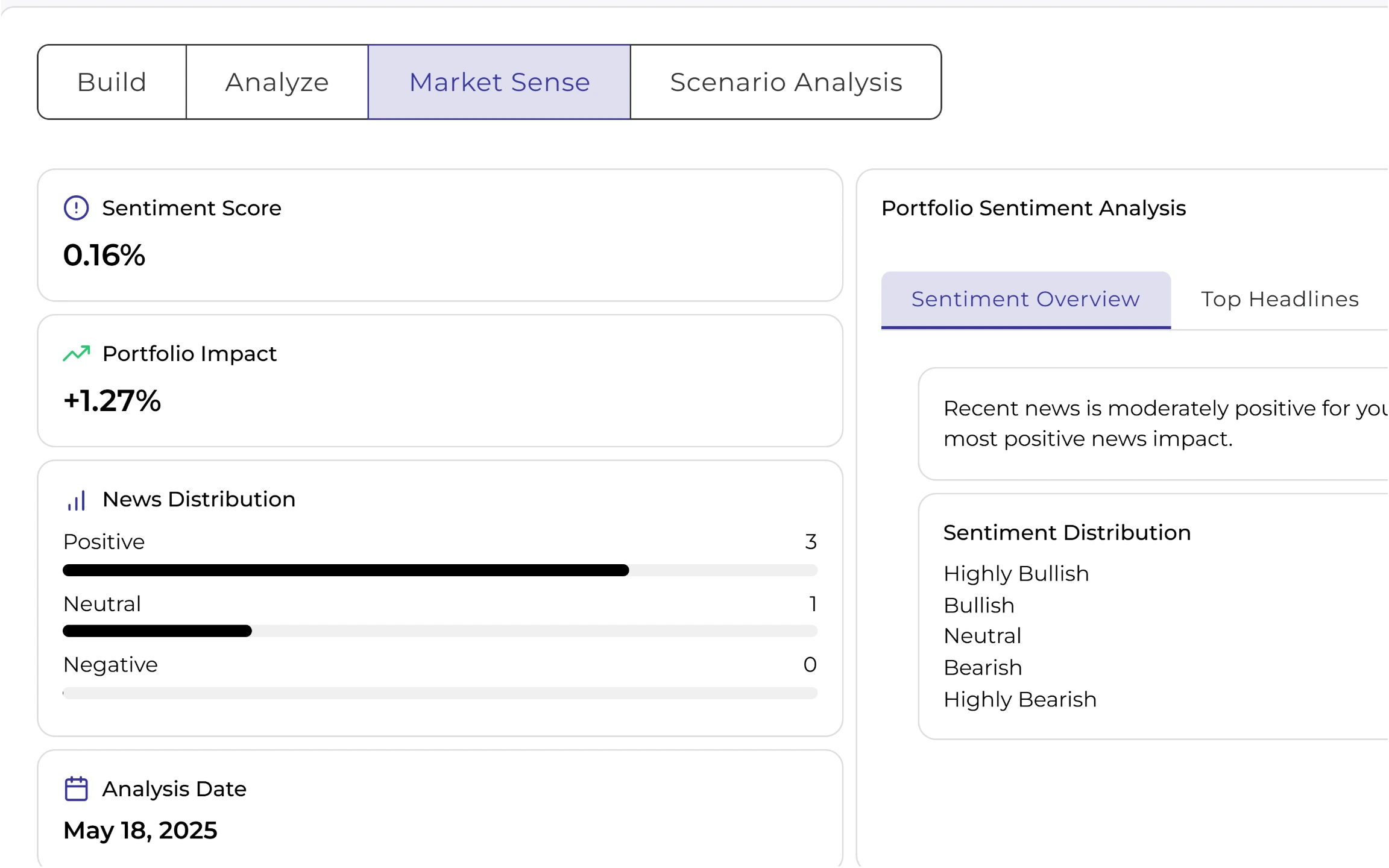The width and height of the screenshot is (1389, 868).
Task: Click the Negative label in News Distribution
Action: (111, 665)
